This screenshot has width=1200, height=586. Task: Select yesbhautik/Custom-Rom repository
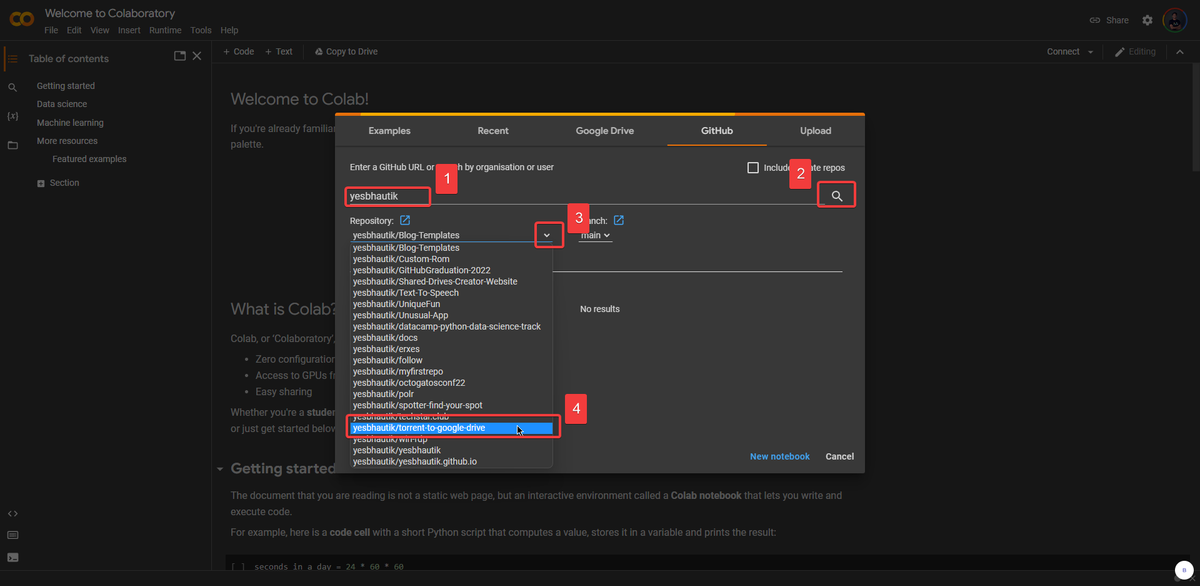(x=452, y=259)
